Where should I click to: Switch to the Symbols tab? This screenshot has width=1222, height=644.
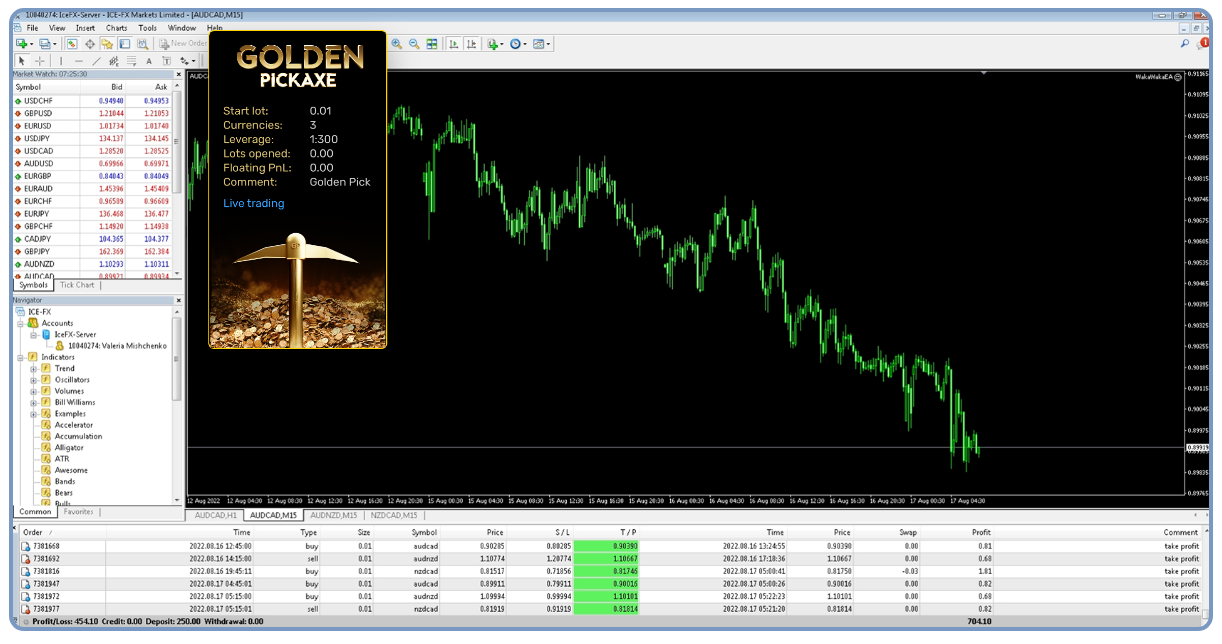point(33,285)
